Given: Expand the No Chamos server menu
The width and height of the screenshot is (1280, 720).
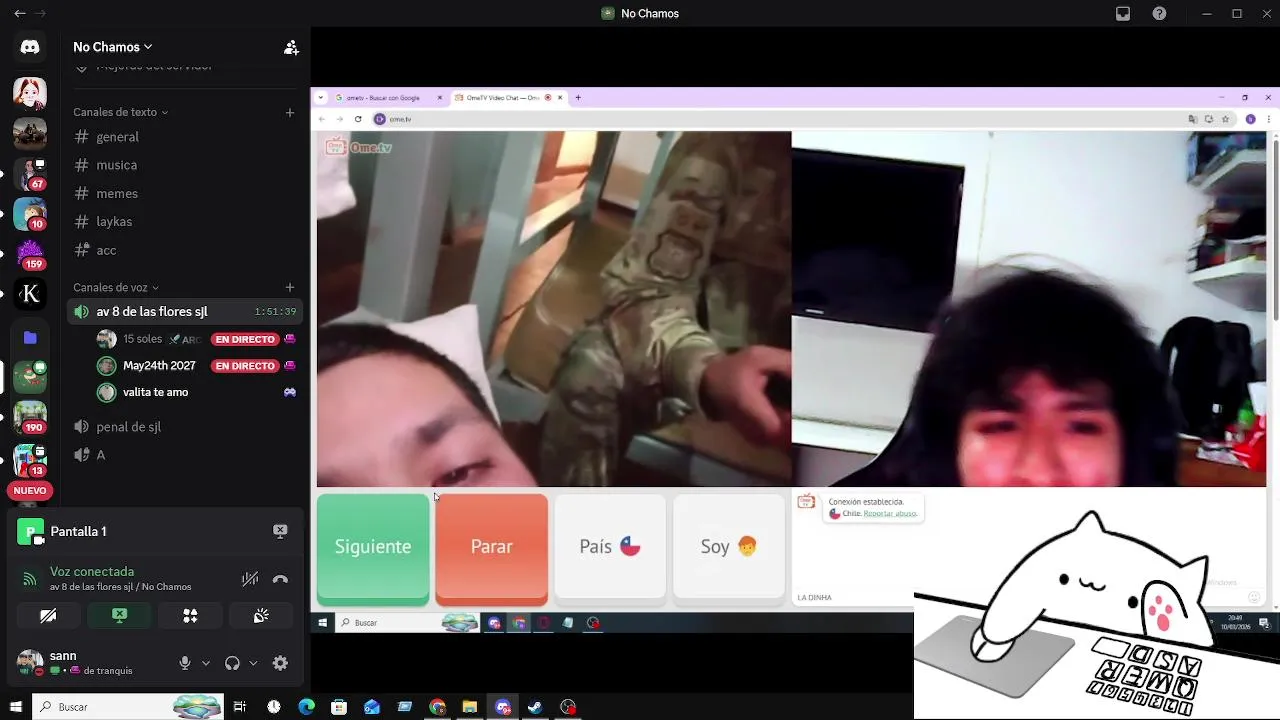Looking at the screenshot, I should point(112,47).
